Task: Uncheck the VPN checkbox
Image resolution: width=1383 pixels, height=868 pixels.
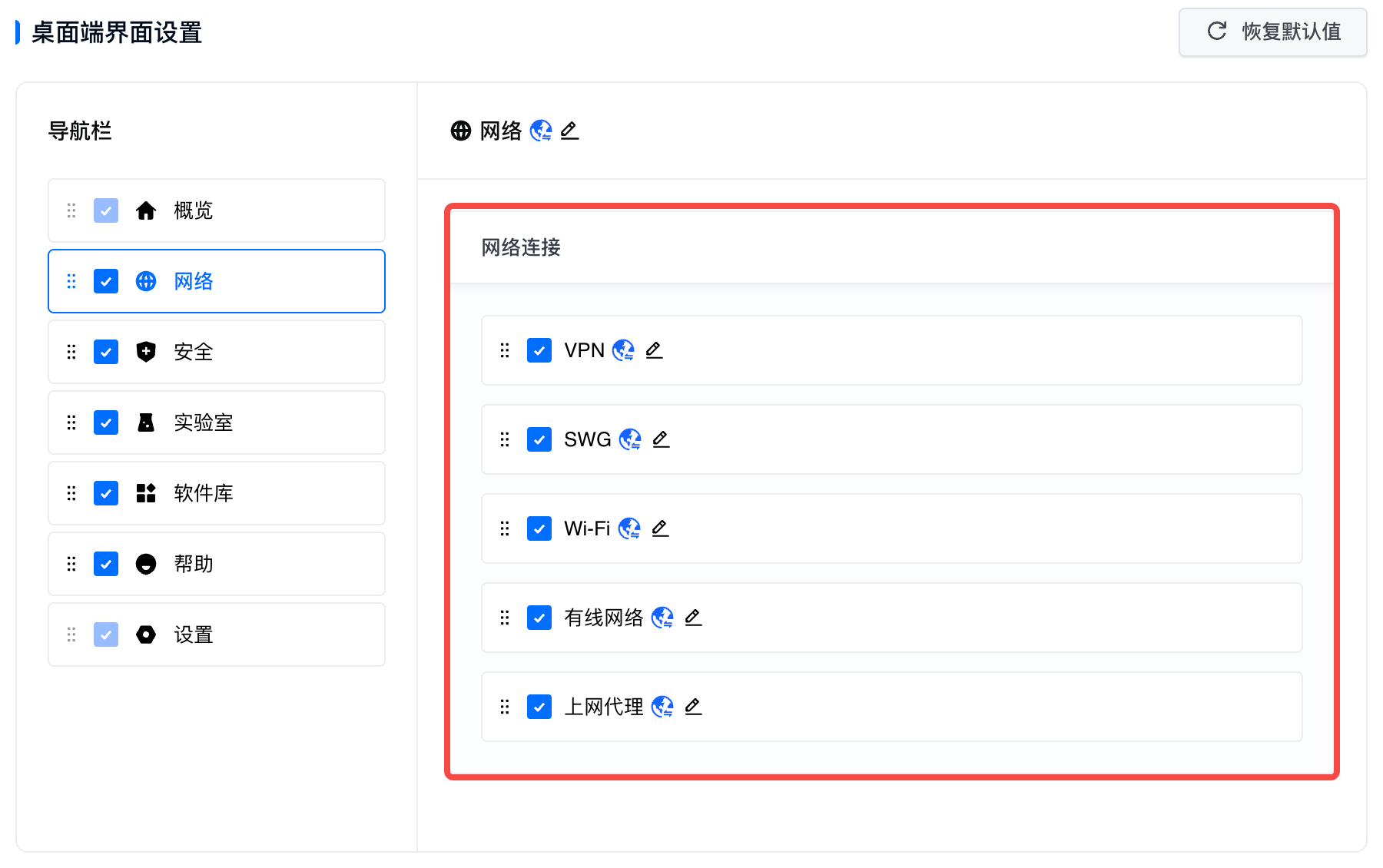Action: [x=539, y=350]
